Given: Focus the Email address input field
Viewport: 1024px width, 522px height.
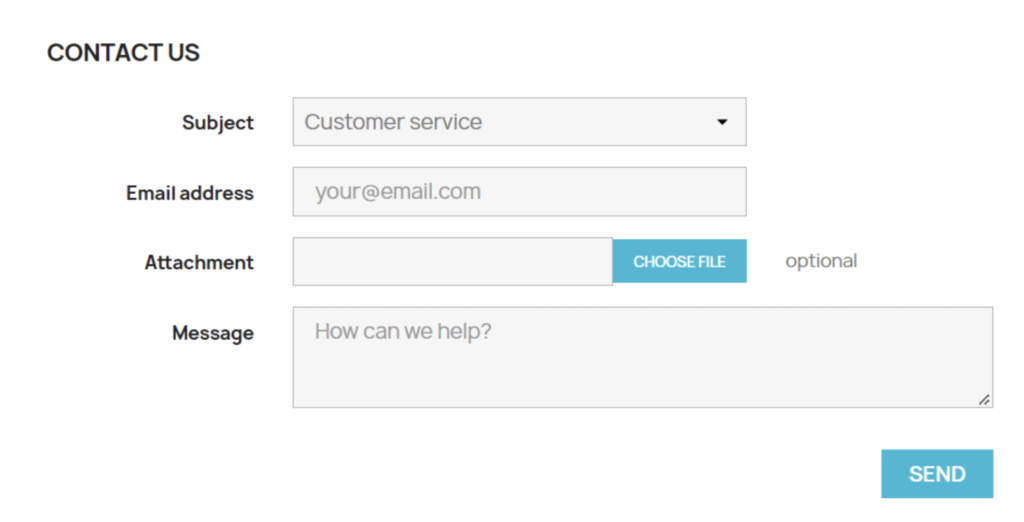Looking at the screenshot, I should pyautogui.click(x=519, y=192).
